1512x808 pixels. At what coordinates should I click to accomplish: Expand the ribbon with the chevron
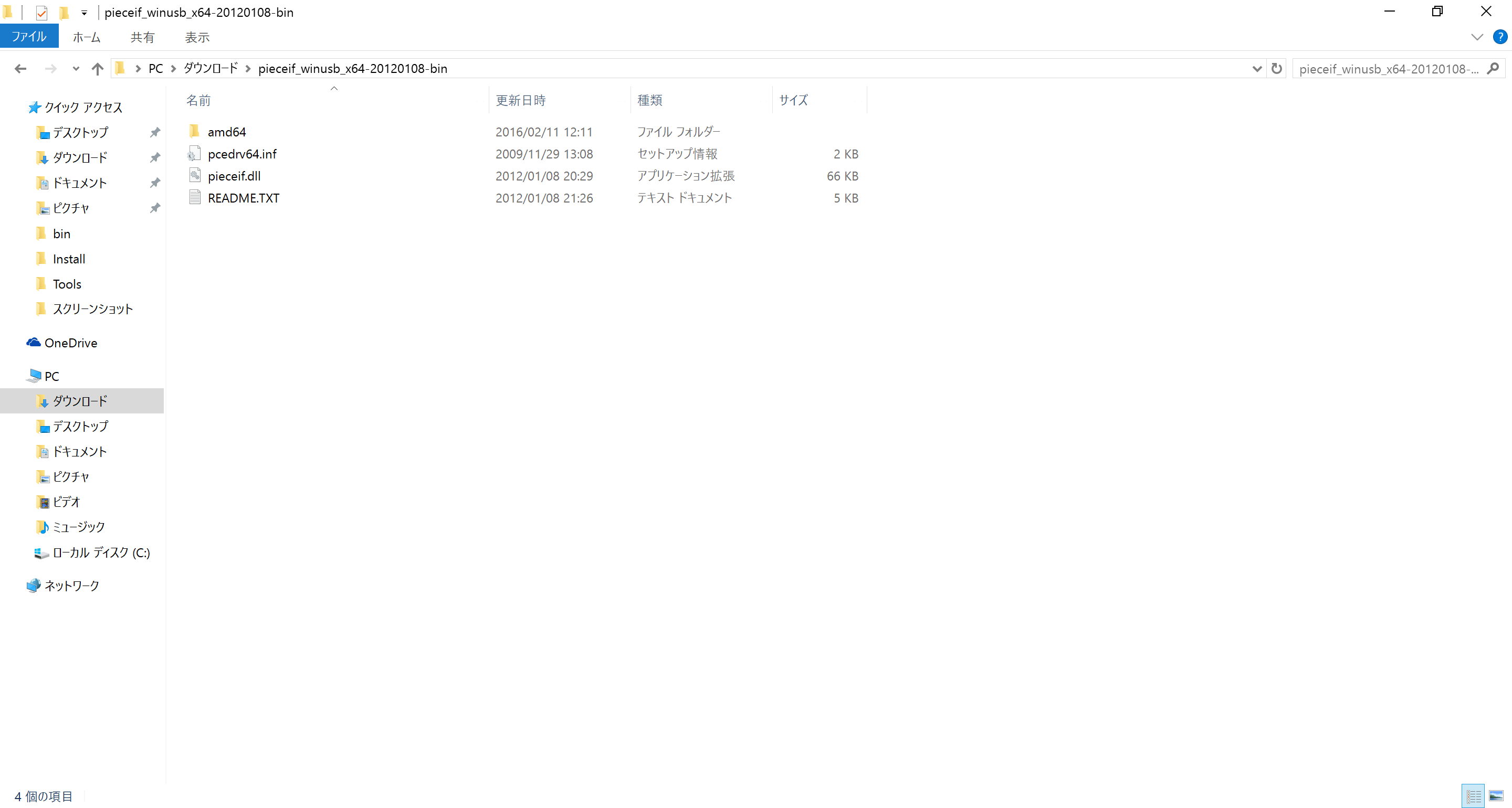1477,37
